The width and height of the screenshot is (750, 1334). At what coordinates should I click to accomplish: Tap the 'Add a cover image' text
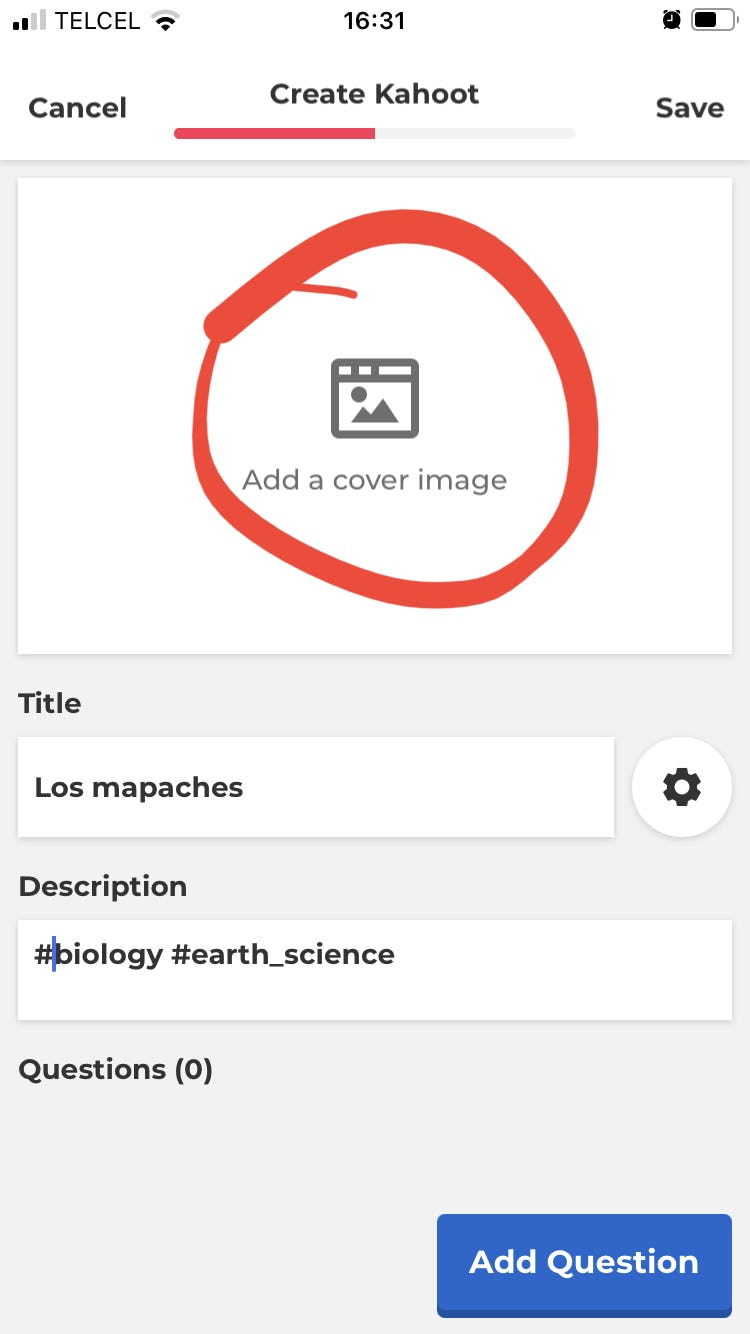(x=375, y=480)
